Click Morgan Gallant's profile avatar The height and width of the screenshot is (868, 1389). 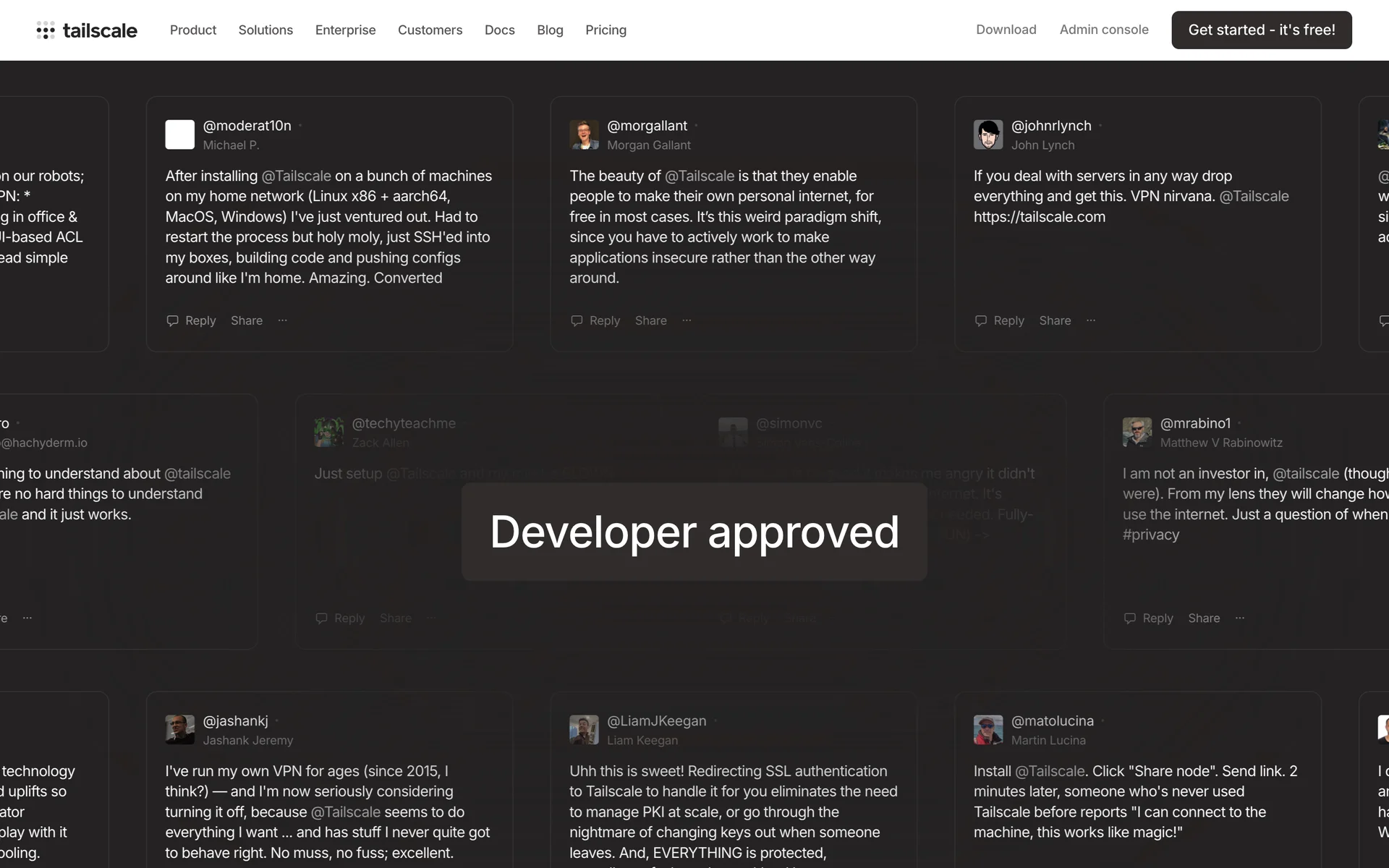click(x=584, y=135)
